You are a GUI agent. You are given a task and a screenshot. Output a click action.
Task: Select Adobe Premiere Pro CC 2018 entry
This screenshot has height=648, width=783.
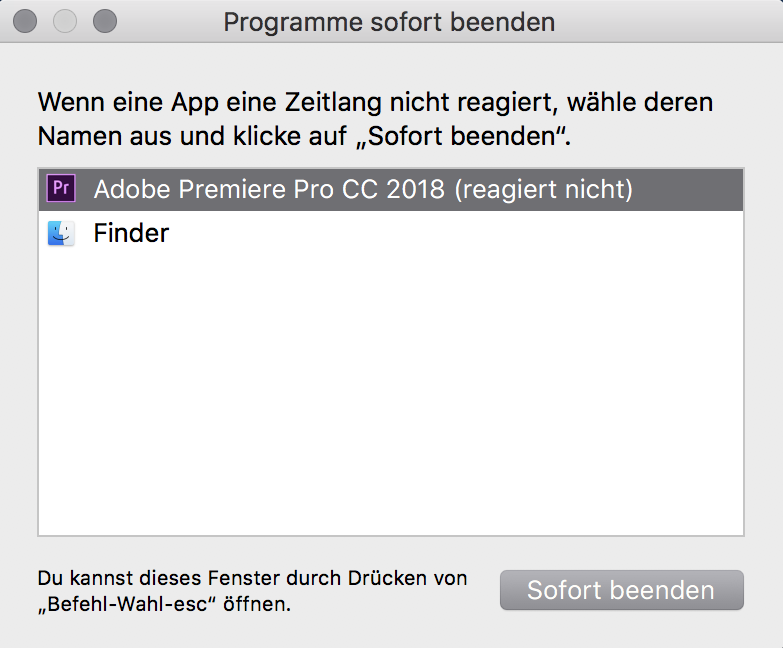coord(300,189)
